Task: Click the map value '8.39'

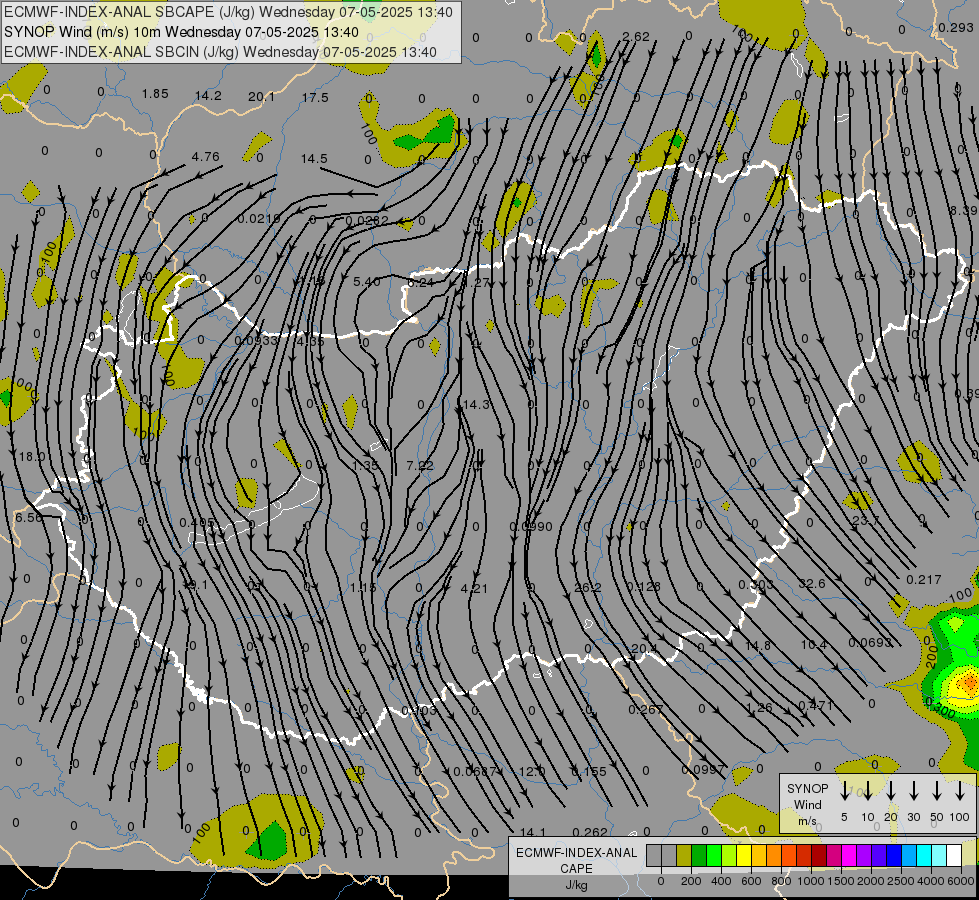Action: coord(964,211)
